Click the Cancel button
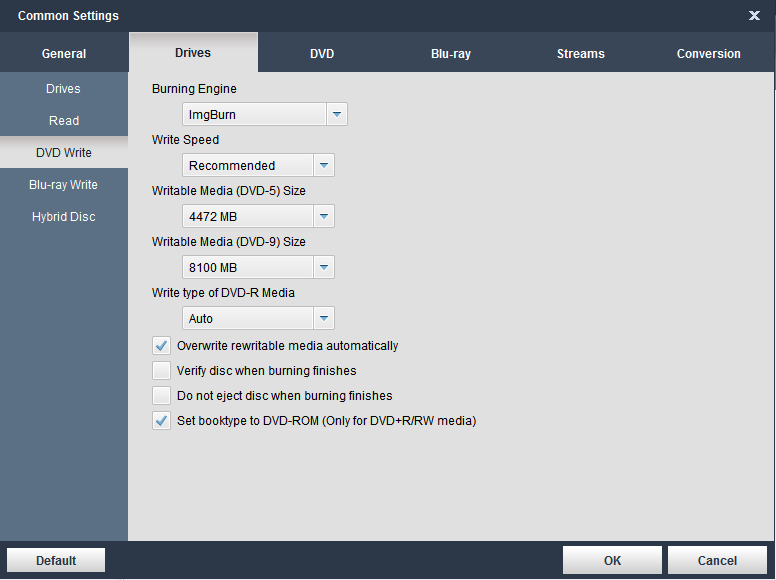This screenshot has height=580, width=776. point(717,560)
